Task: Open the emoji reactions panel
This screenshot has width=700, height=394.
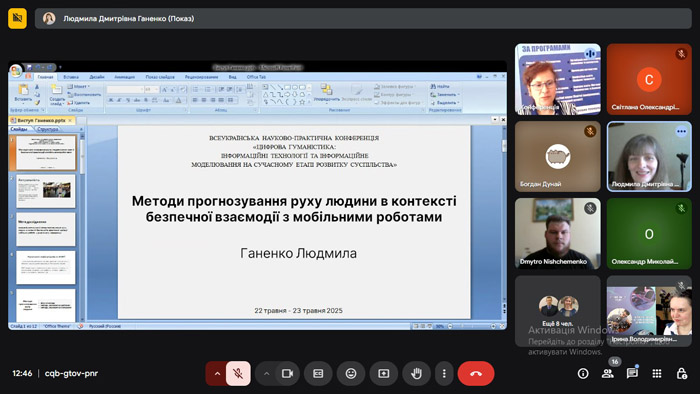Action: point(351,373)
